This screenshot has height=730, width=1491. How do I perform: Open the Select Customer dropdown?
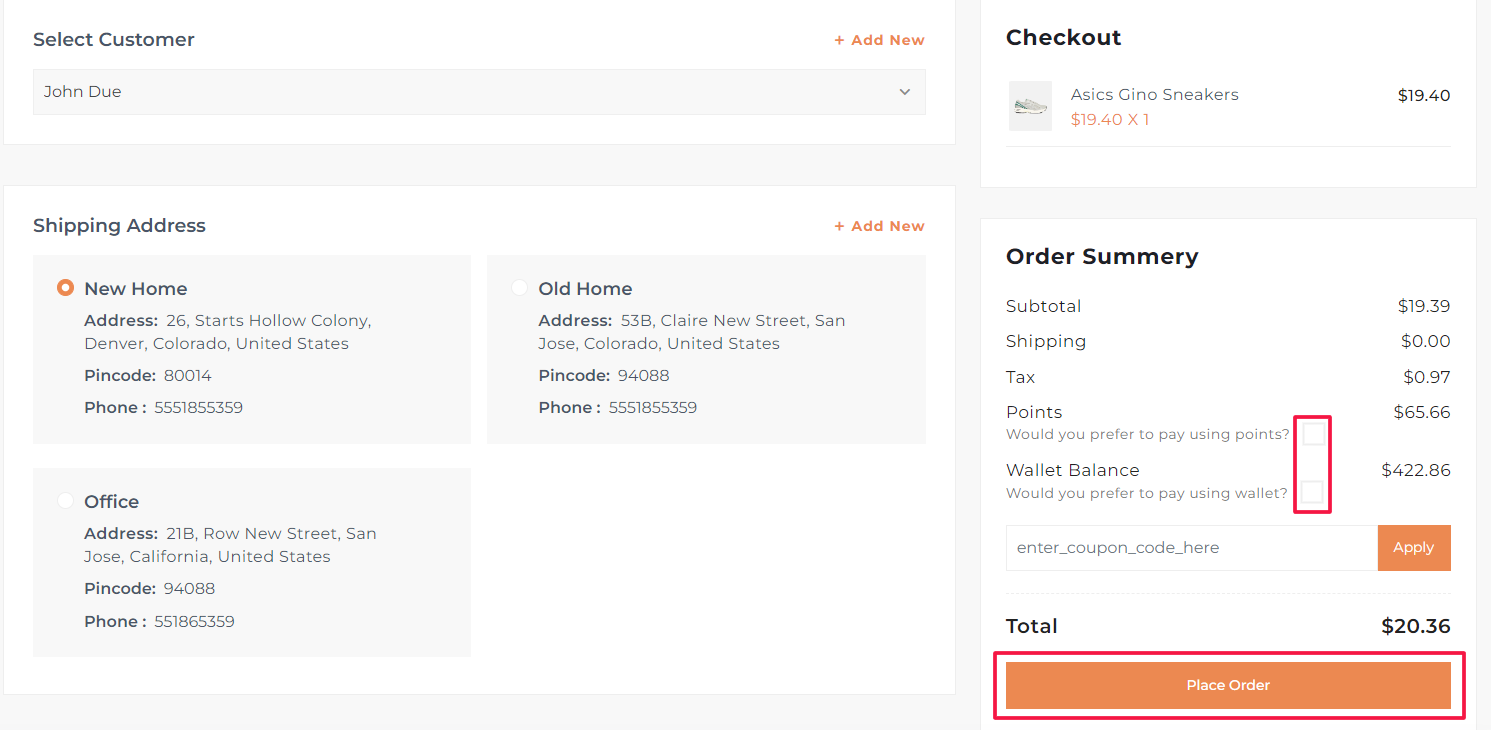click(x=478, y=92)
